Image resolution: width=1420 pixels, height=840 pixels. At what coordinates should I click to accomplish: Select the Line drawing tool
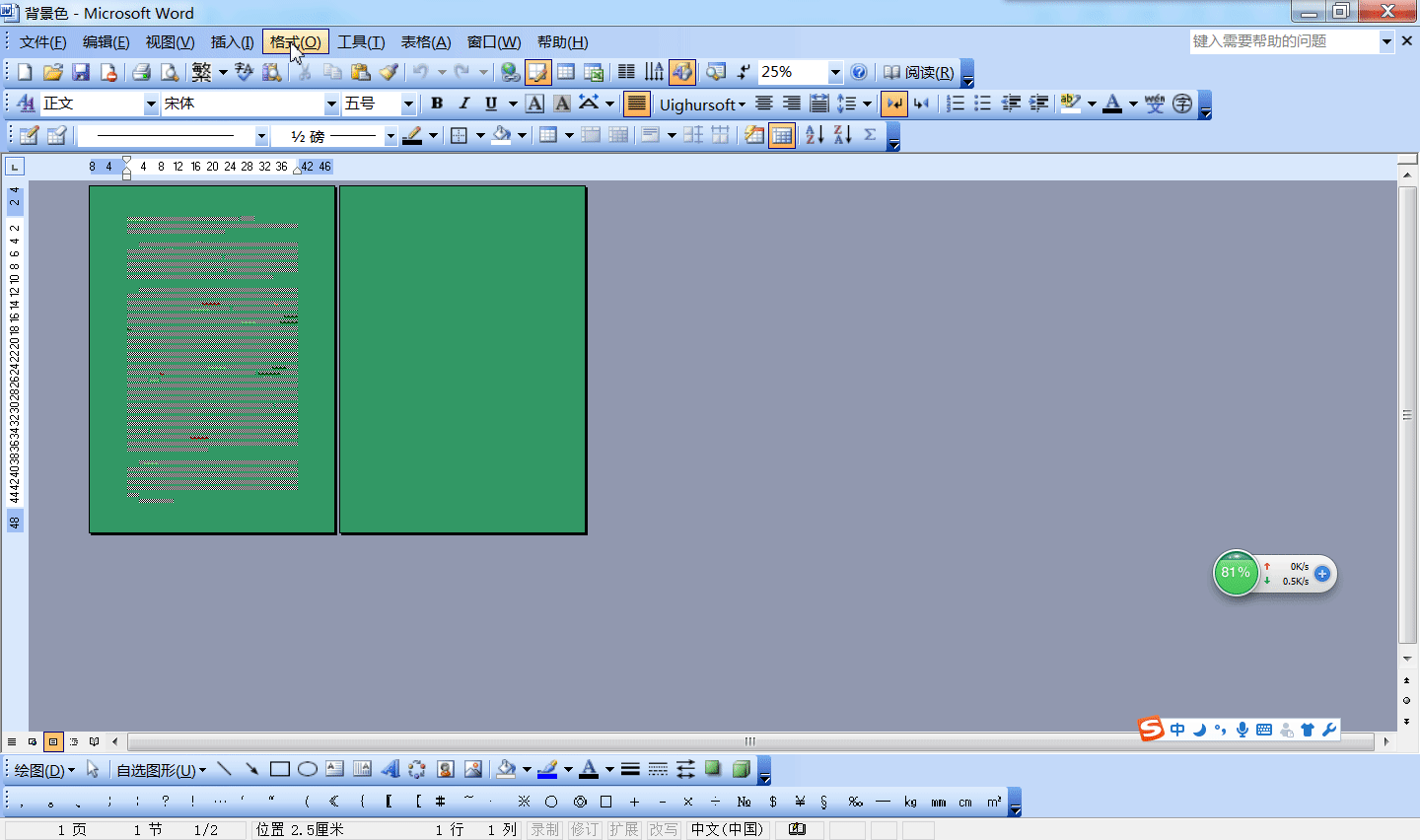224,769
